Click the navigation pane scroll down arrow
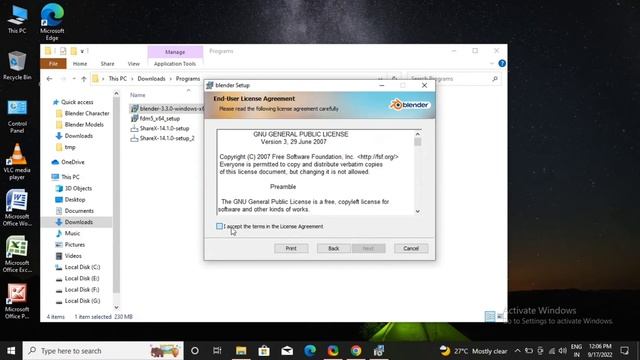 pyautogui.click(x=116, y=307)
